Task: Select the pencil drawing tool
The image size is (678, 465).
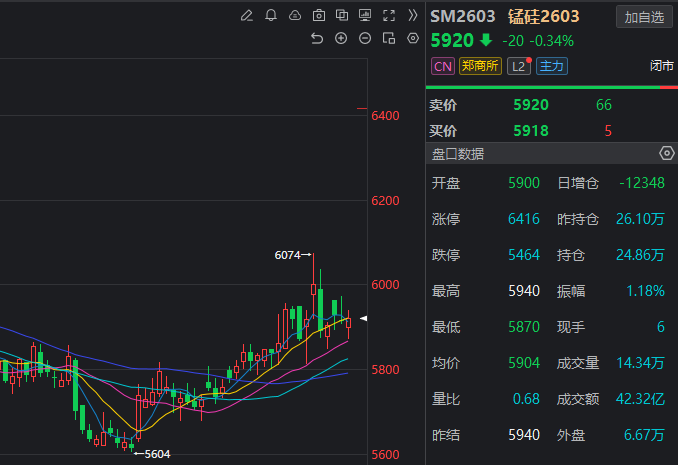Action: coord(247,16)
